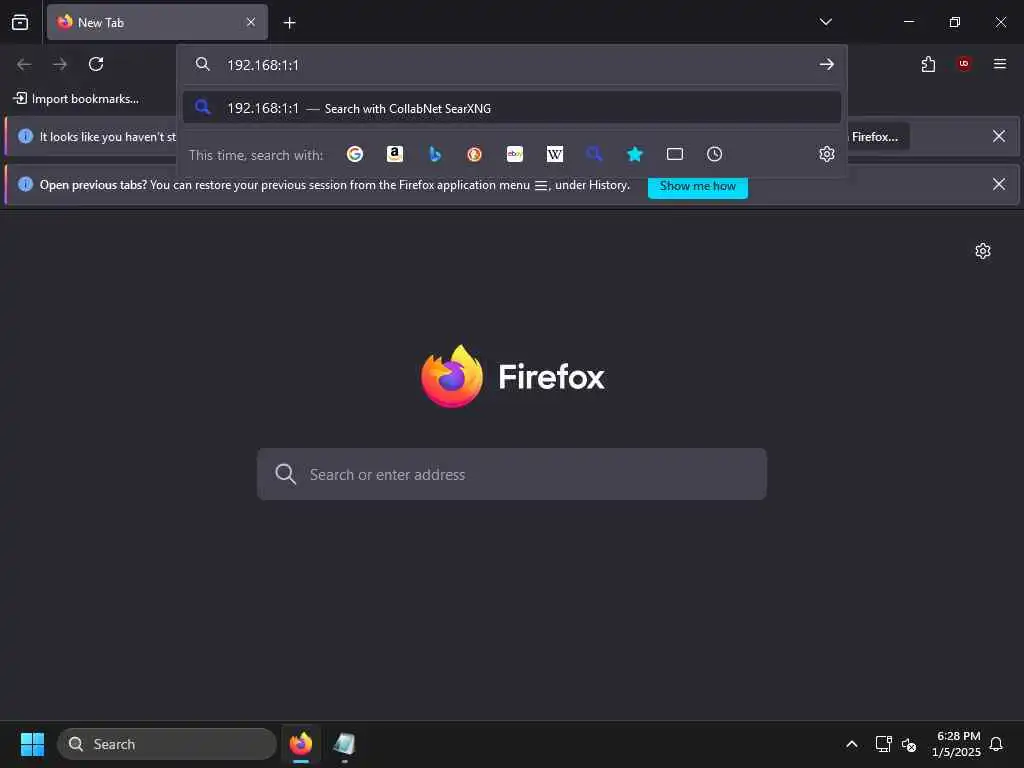Screen dimensions: 1024x768
Task: Search this time with Google
Action: point(355,154)
